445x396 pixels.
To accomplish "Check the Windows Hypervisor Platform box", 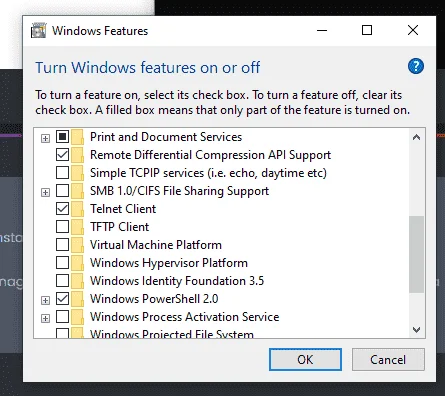I will (62, 263).
